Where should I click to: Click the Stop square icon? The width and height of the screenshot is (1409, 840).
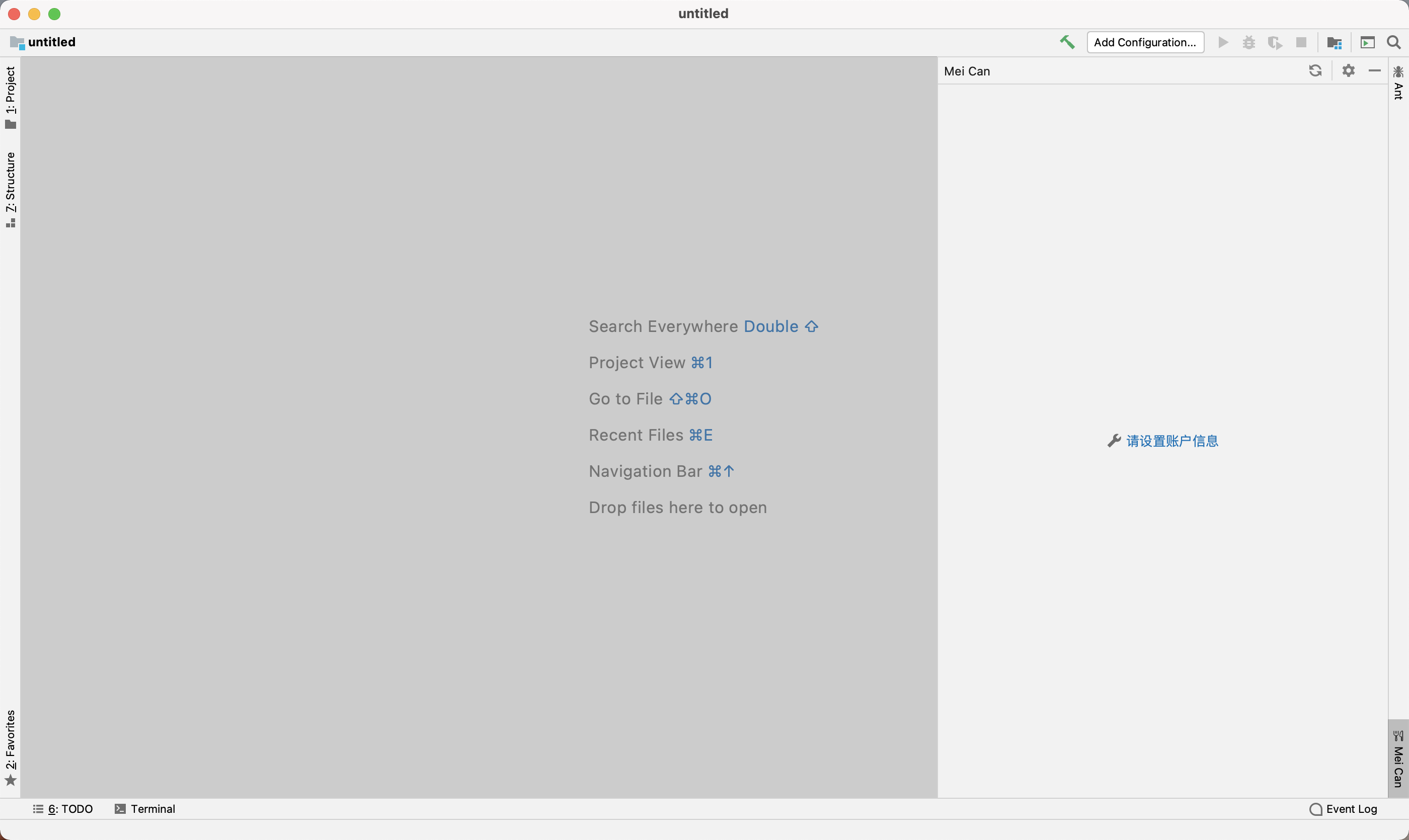pyautogui.click(x=1301, y=42)
